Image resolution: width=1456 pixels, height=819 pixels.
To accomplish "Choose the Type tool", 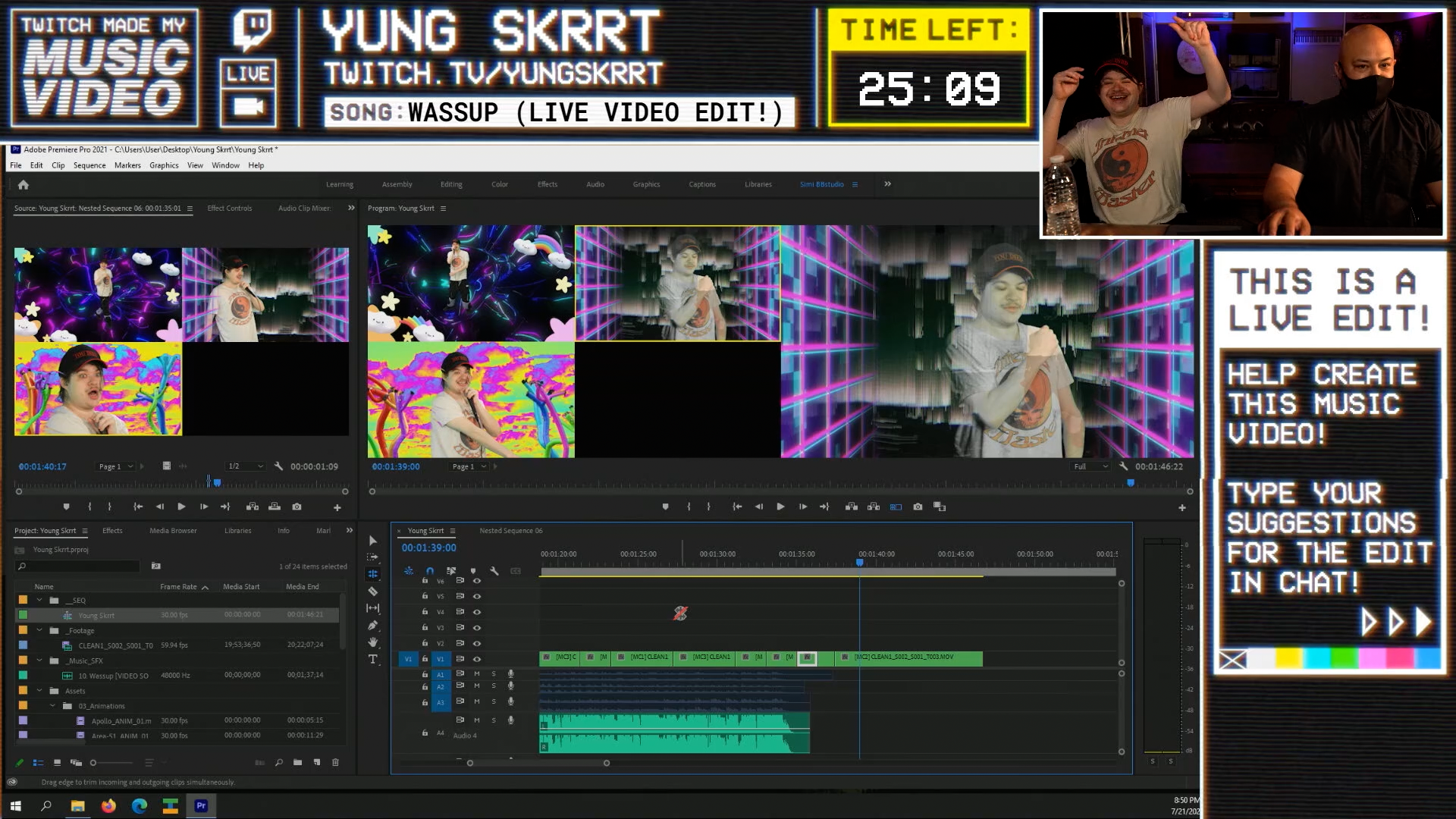I will (x=372, y=660).
